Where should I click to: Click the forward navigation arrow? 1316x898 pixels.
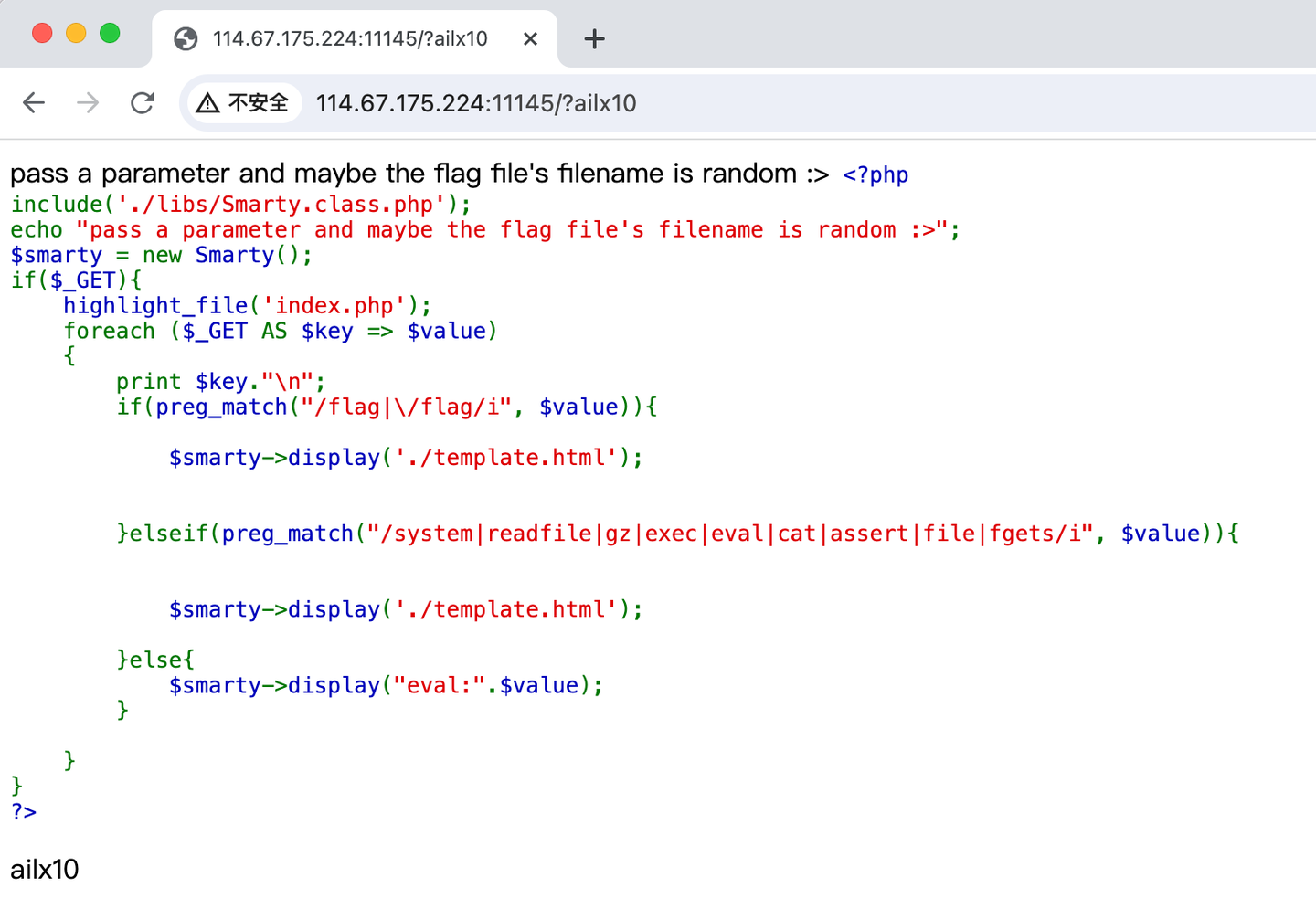point(88,103)
